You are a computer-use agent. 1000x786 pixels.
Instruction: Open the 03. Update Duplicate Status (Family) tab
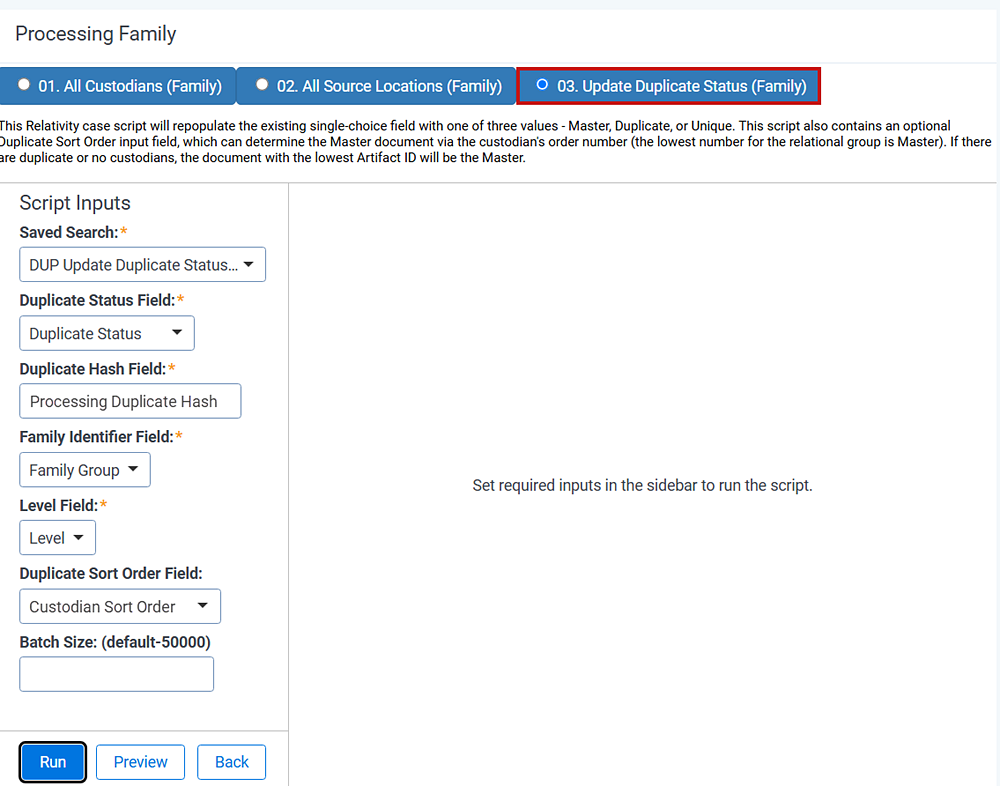[x=668, y=86]
